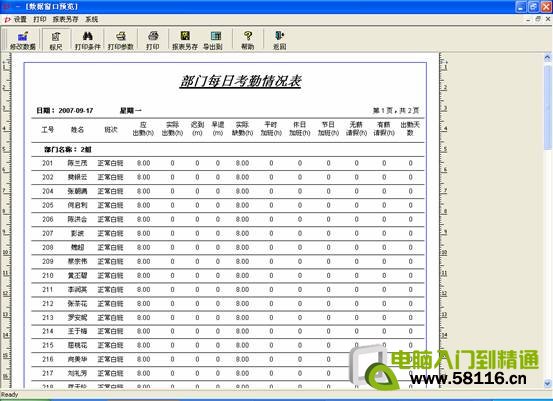Open 帮助 question mark icon
Image resolution: width=553 pixels, height=401 pixels.
tap(248, 40)
